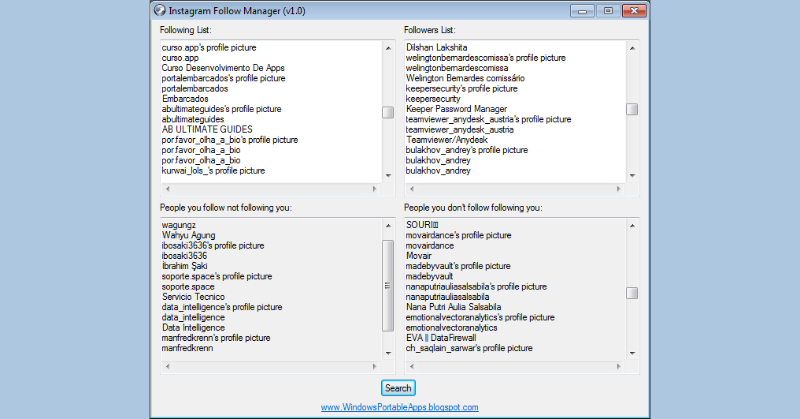Click the don't-follow list horizontal left arrow

pos(412,366)
